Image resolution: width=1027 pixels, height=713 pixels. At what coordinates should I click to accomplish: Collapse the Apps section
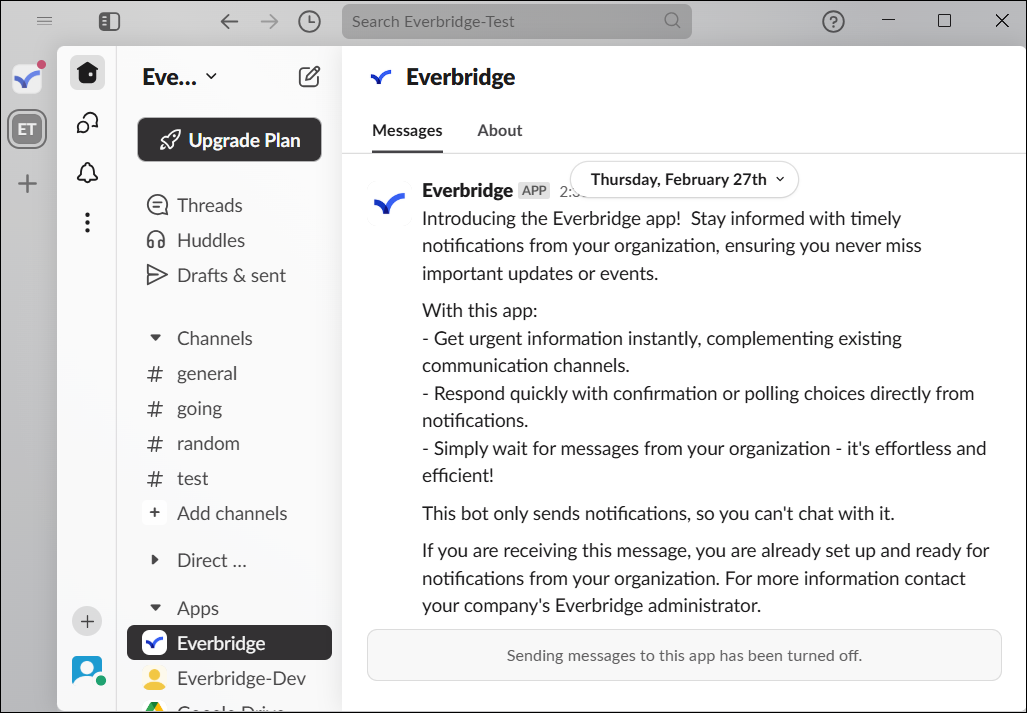coord(155,608)
